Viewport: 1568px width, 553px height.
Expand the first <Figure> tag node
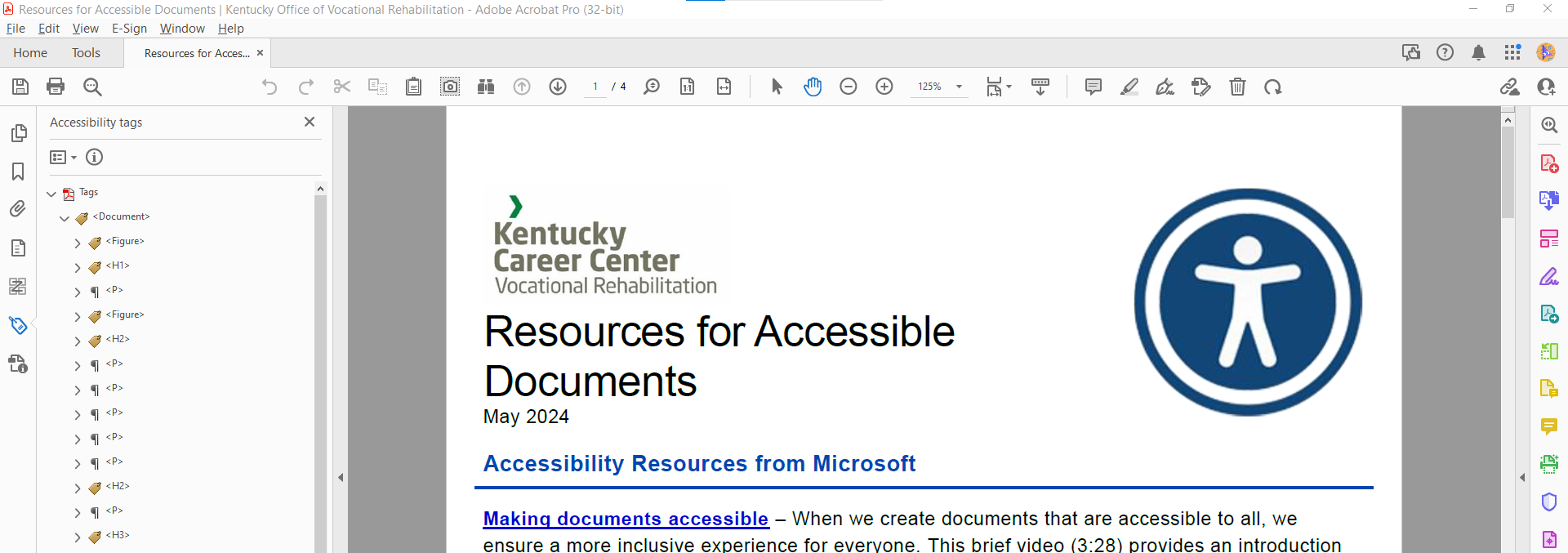coord(78,243)
